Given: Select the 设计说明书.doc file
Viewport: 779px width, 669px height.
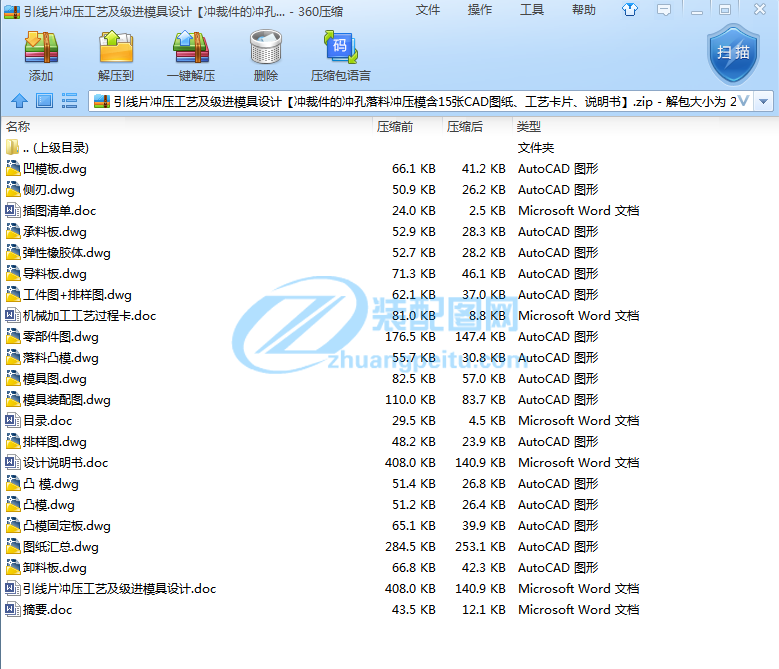Looking at the screenshot, I should click(x=65, y=463).
